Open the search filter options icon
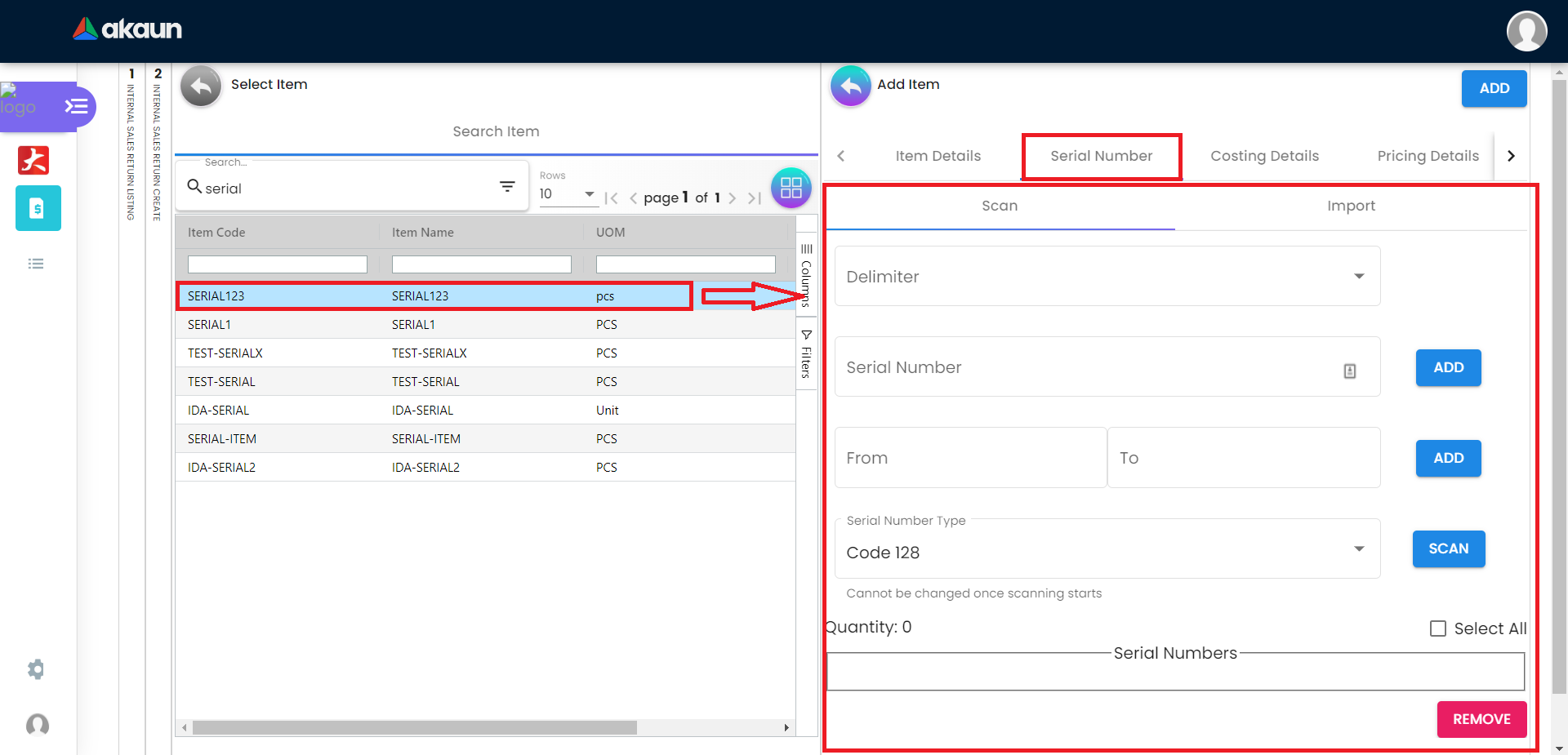The height and width of the screenshot is (755, 1568). pos(507,187)
